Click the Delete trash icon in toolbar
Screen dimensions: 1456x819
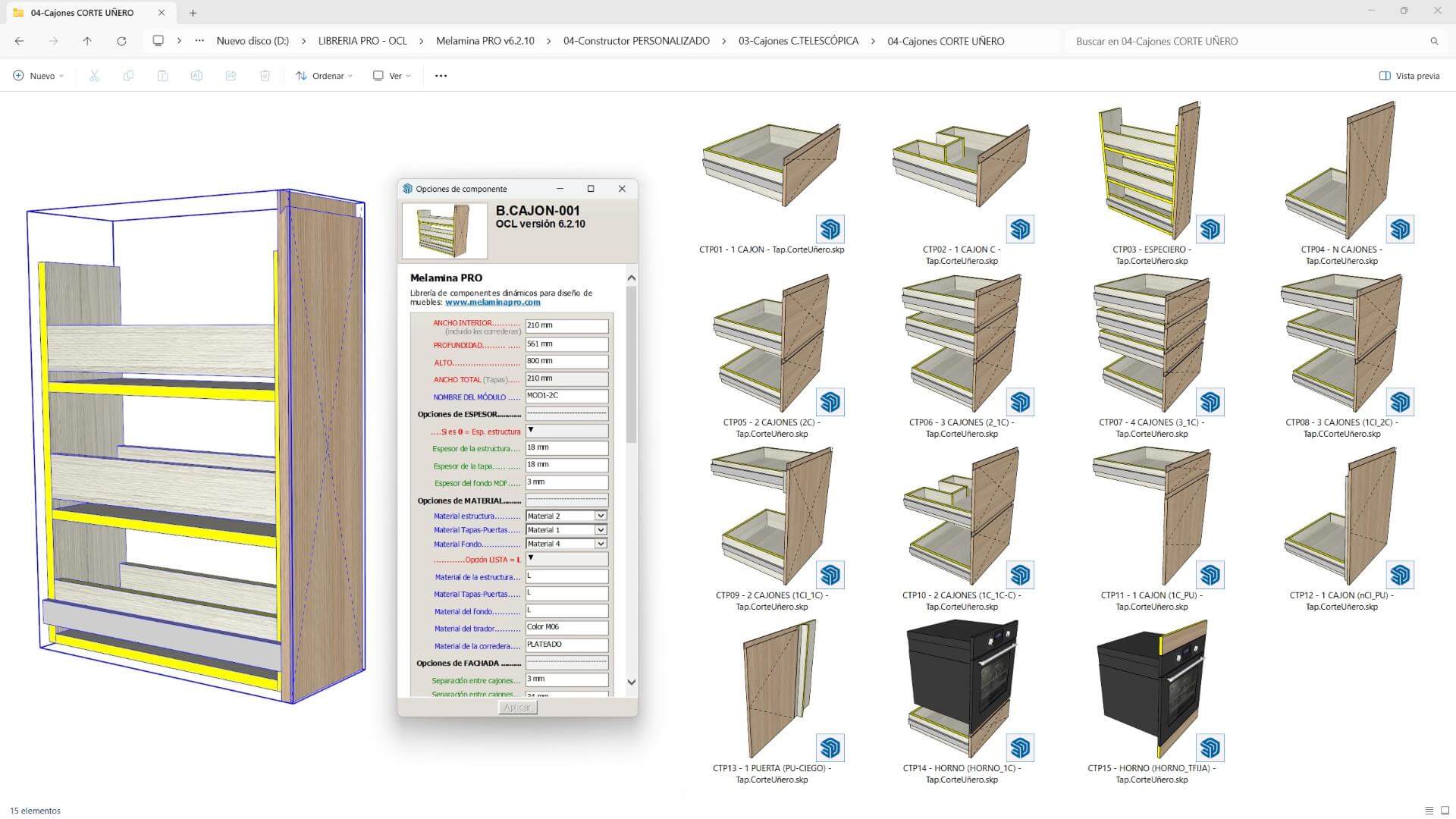265,76
